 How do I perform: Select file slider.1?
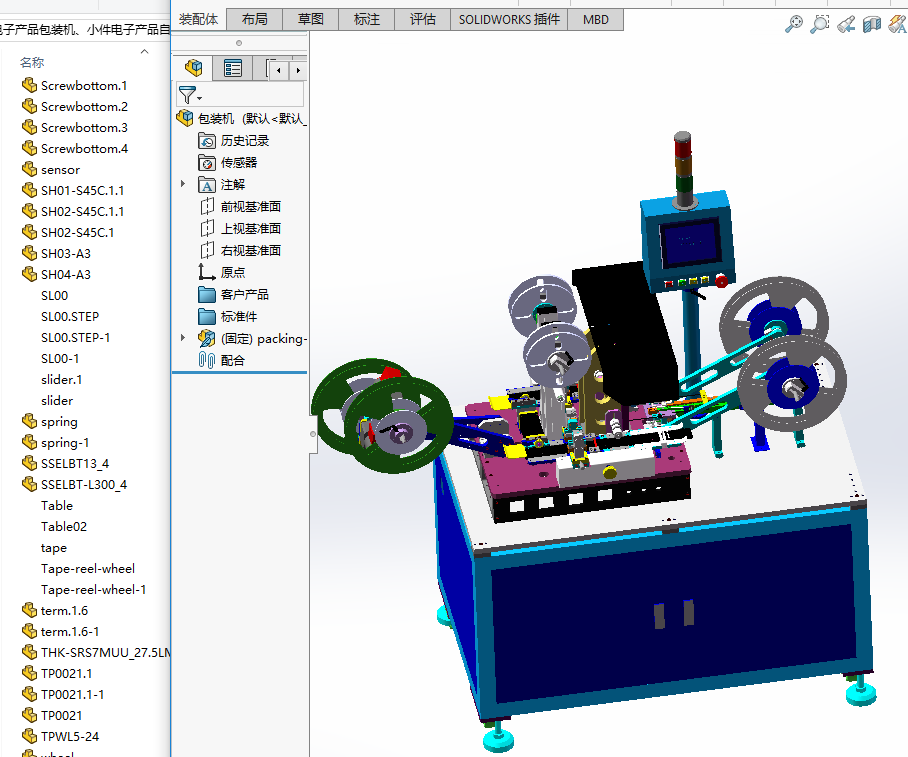click(x=61, y=379)
